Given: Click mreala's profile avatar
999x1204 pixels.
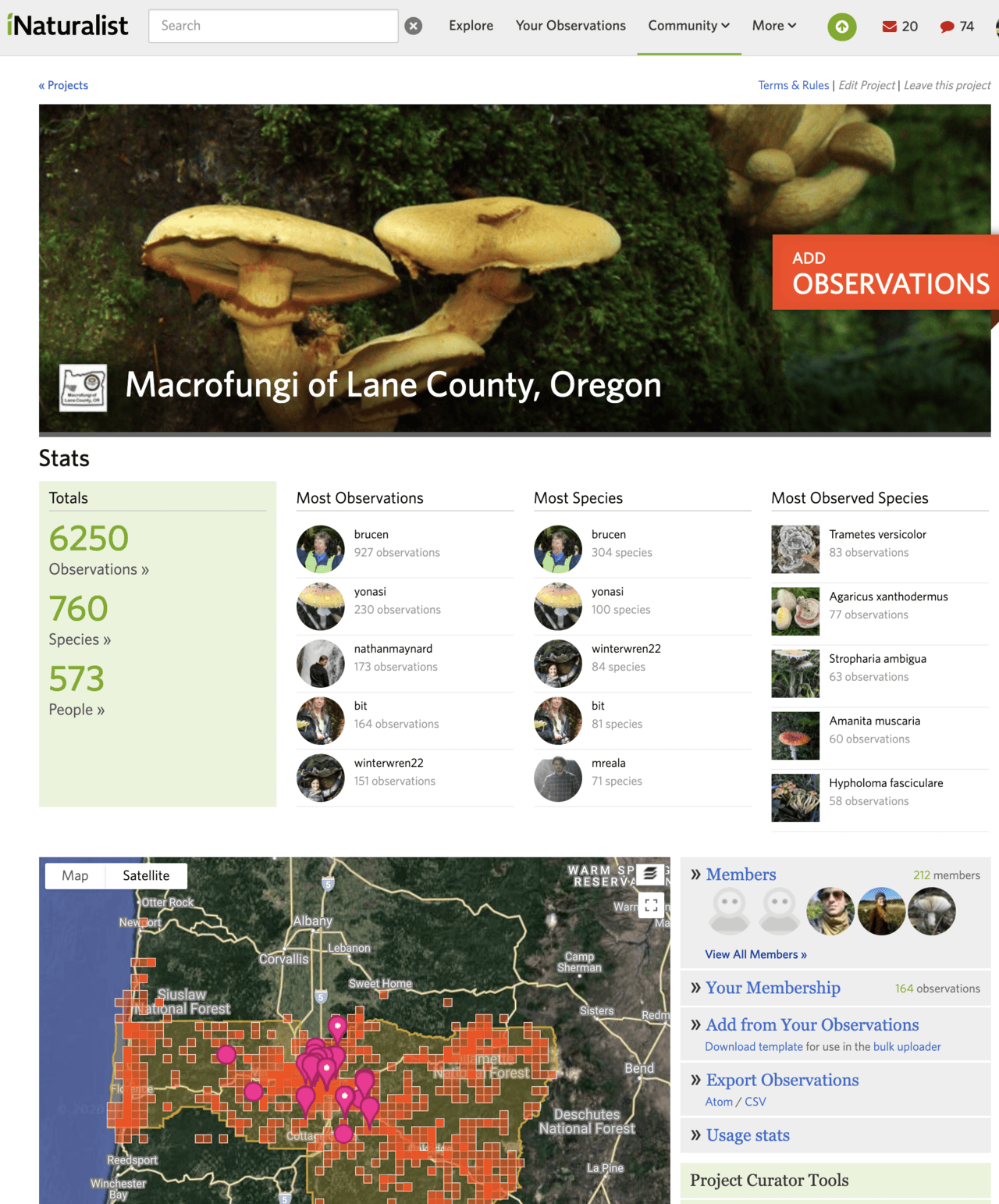Looking at the screenshot, I should click(558, 778).
